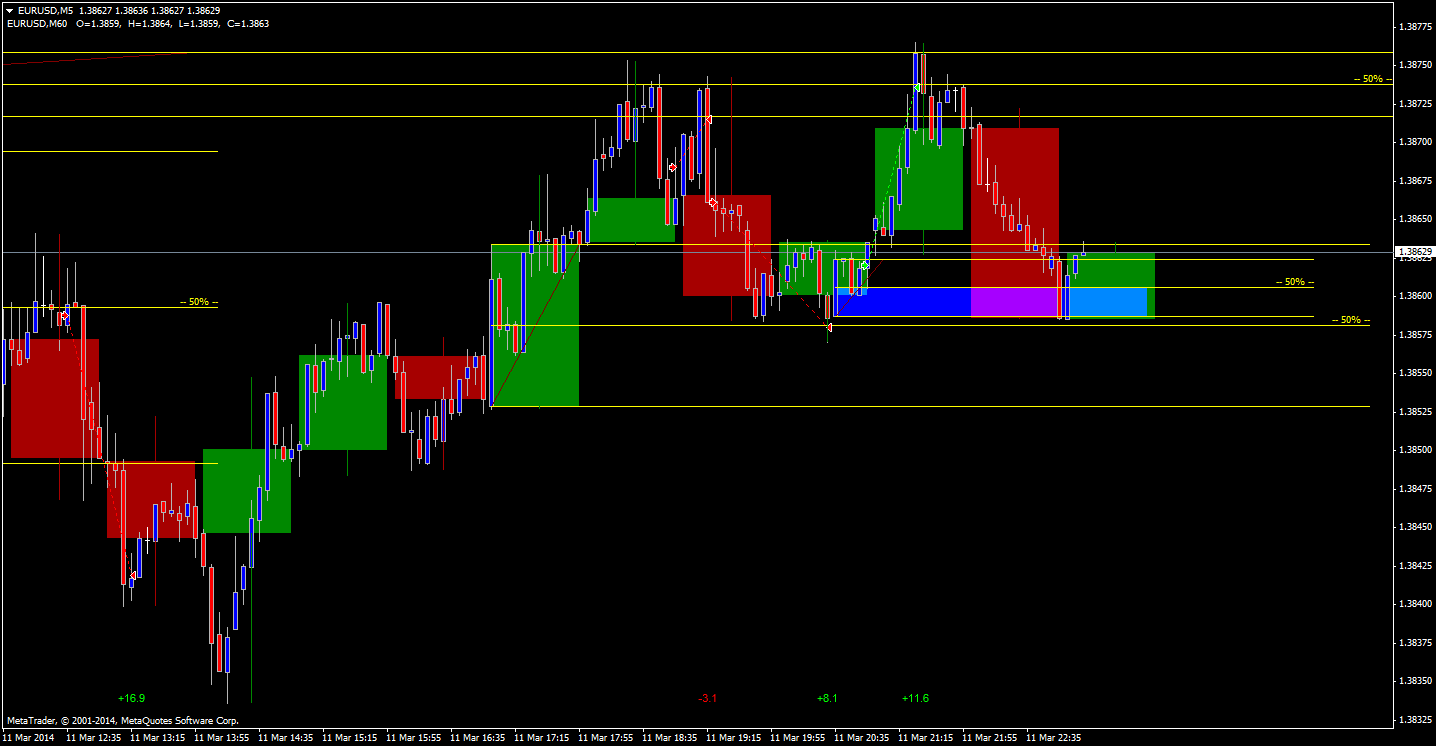Click the 1.38425 price axis label
The height and width of the screenshot is (746, 1436).
click(1414, 566)
